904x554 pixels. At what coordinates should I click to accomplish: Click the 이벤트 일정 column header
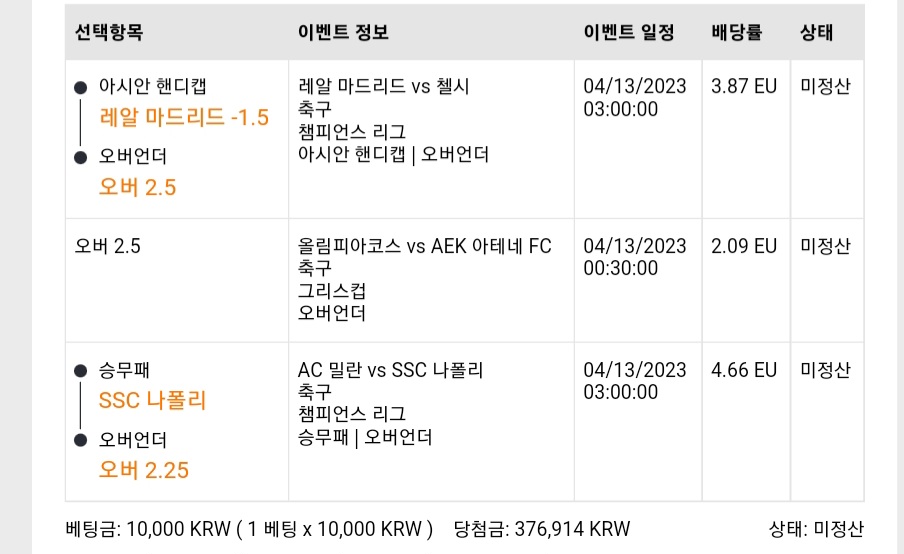[x=629, y=32]
